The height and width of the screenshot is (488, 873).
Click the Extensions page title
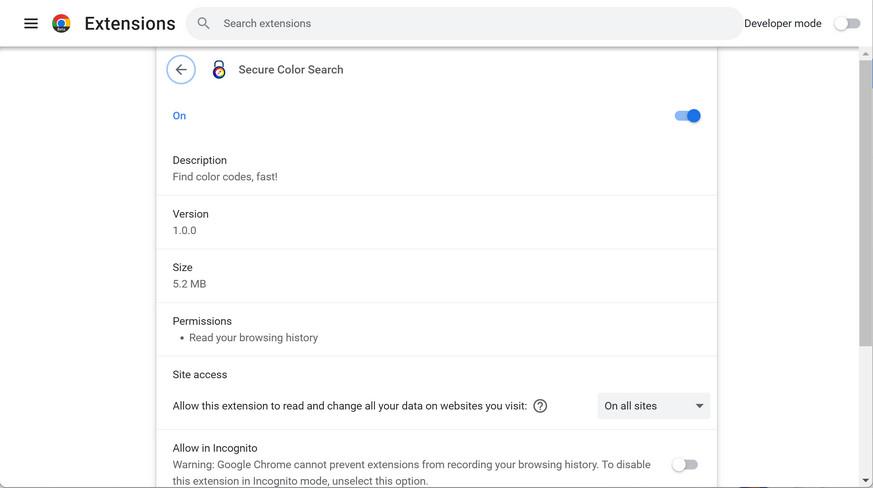tap(130, 23)
